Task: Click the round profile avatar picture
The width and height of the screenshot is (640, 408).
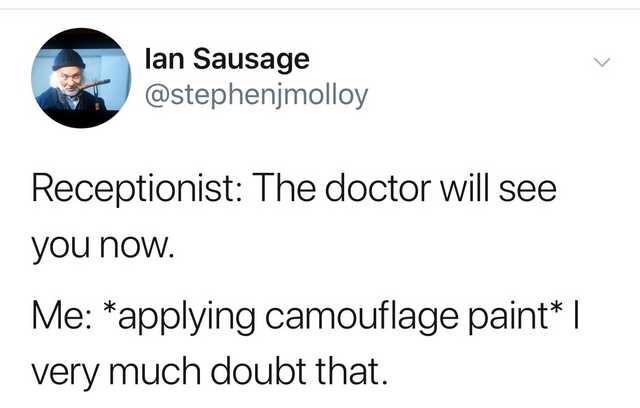Action: pyautogui.click(x=81, y=78)
